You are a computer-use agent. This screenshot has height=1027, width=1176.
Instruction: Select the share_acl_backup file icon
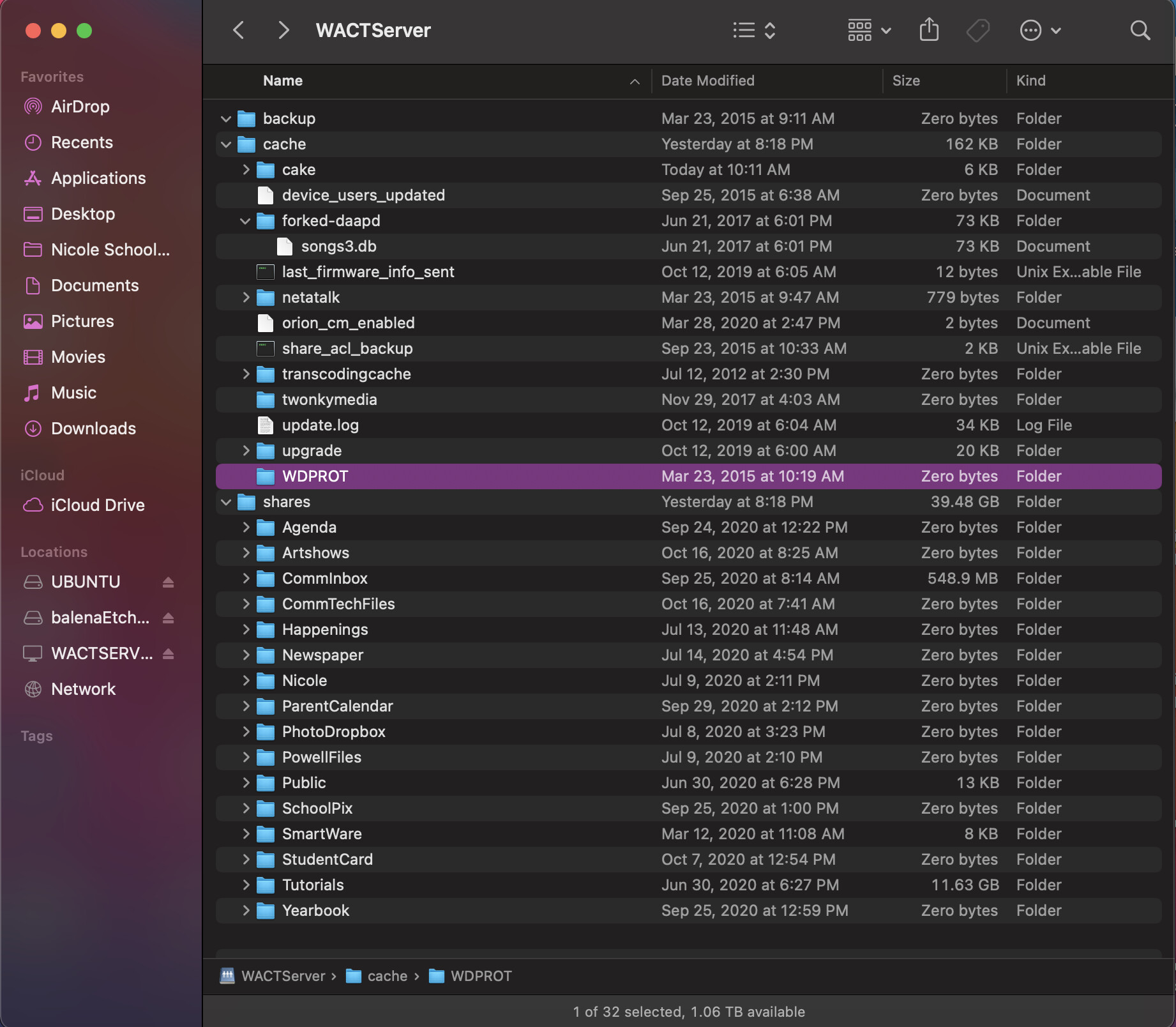266,349
